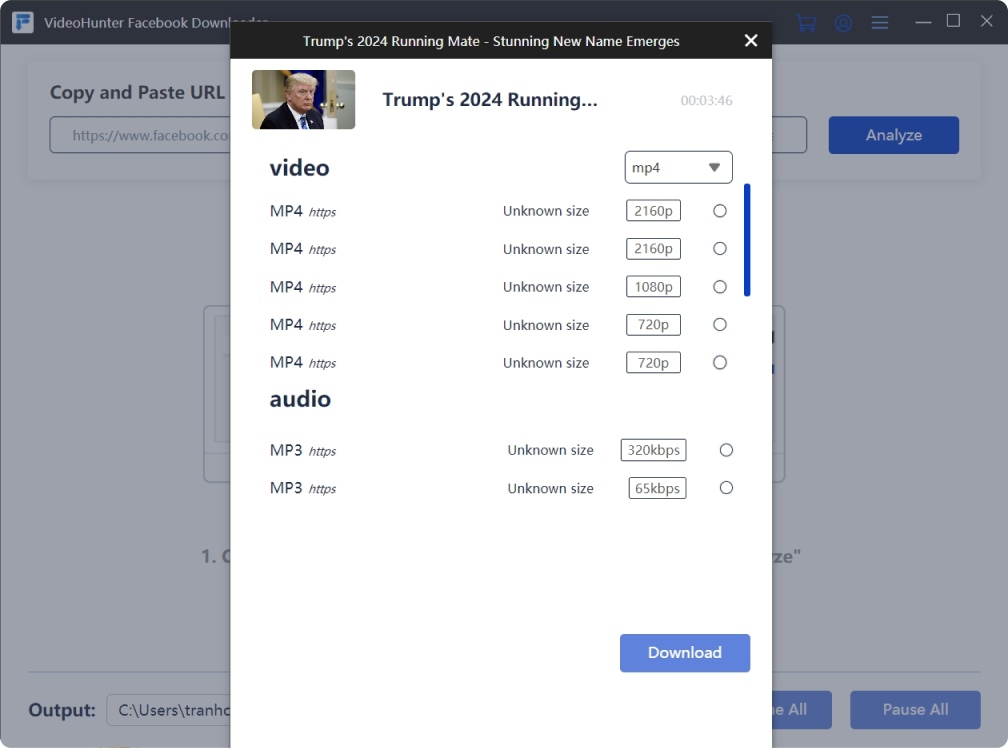Open the hamburger menu icon
This screenshot has width=1008, height=748.
point(879,23)
